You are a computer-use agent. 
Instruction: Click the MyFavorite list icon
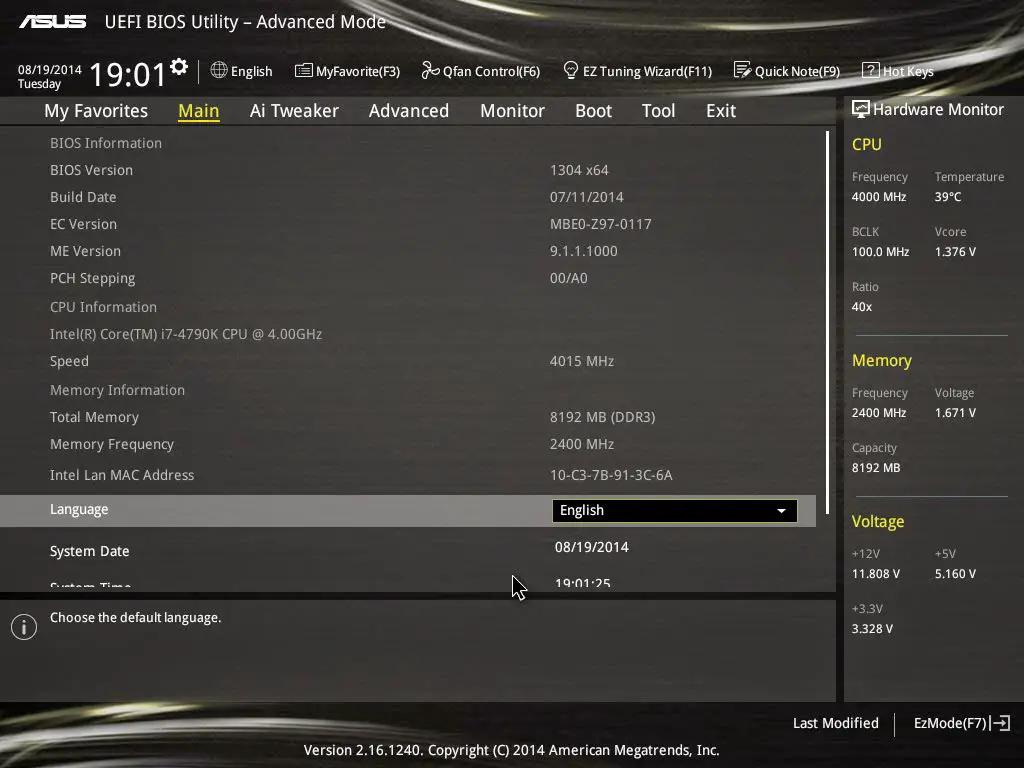click(x=304, y=71)
